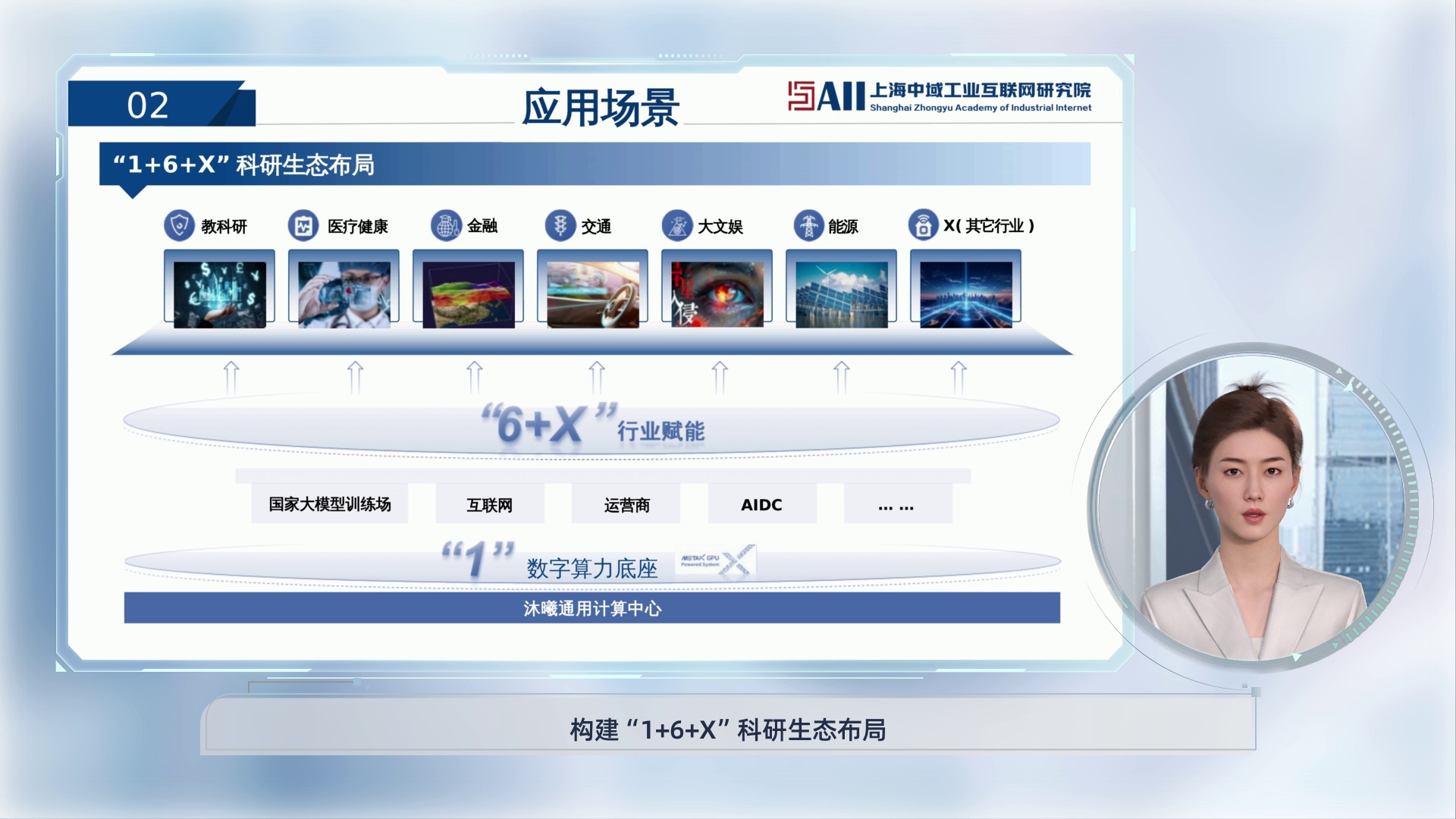Click the 教科研 shield icon
Viewport: 1456px width, 819px height.
180,225
